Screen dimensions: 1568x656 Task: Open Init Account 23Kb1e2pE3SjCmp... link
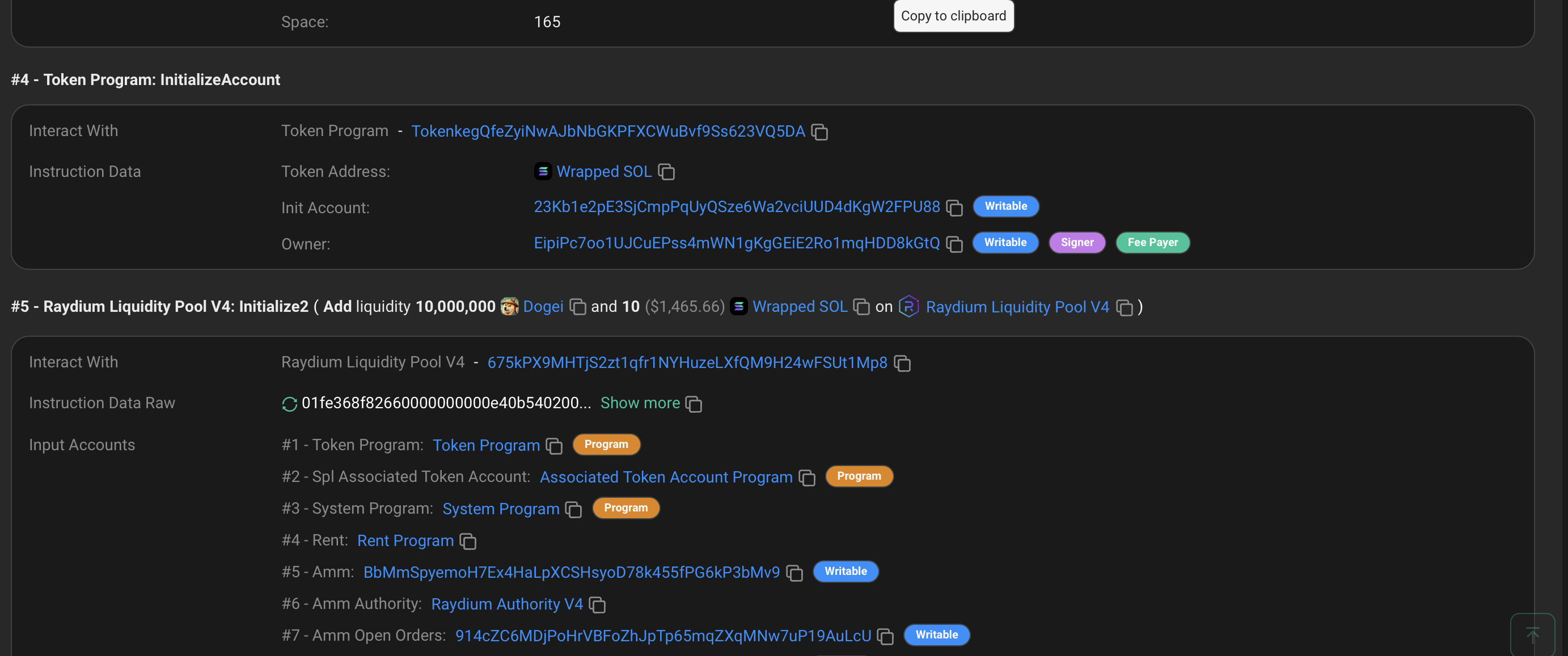[737, 207]
